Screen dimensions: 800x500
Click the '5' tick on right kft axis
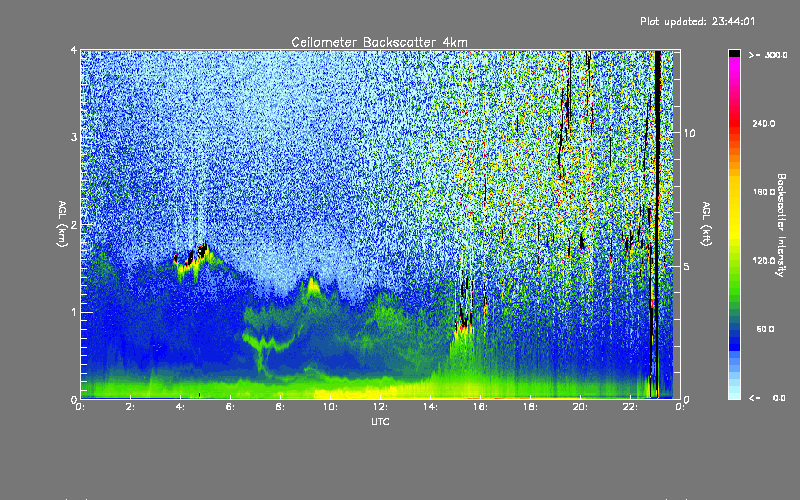click(x=686, y=266)
